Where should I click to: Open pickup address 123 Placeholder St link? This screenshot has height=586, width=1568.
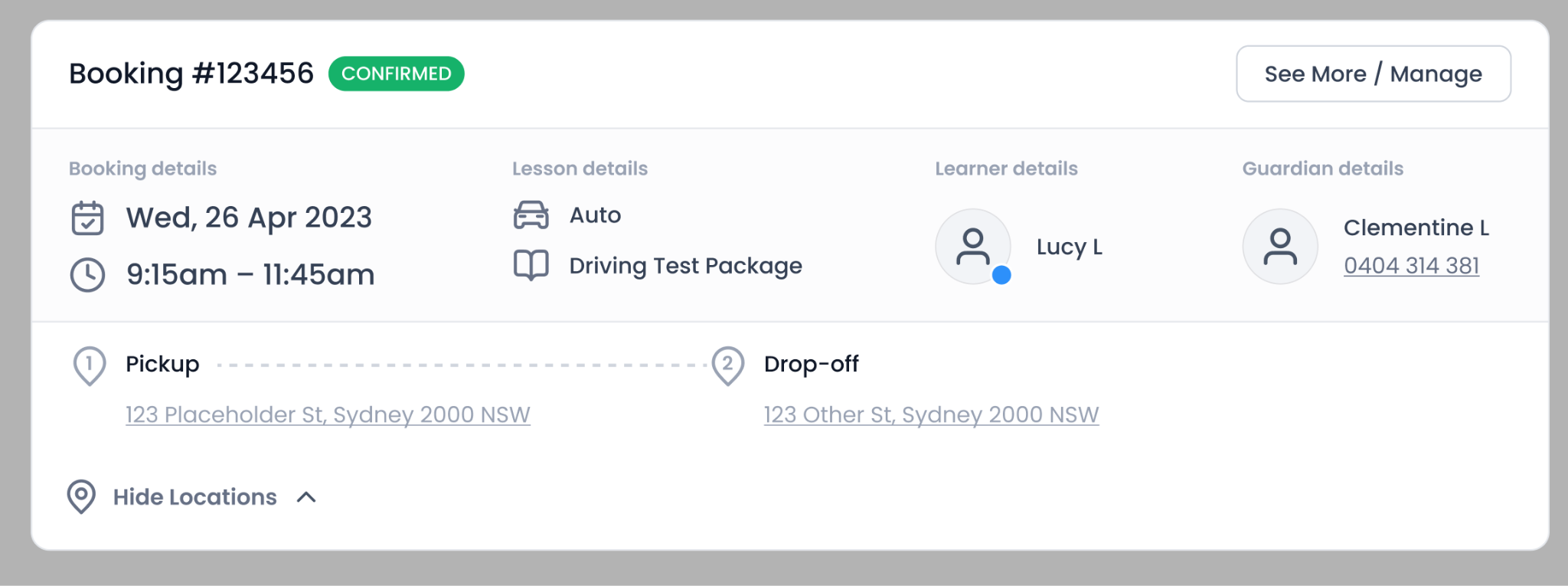click(328, 414)
